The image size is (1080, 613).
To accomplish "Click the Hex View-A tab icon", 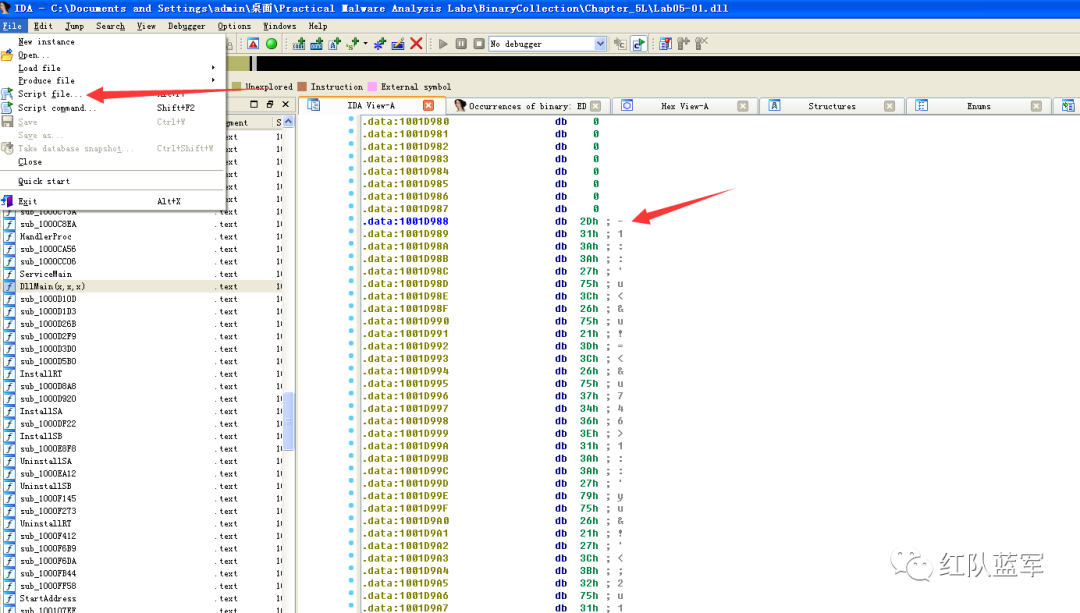I will coord(627,105).
